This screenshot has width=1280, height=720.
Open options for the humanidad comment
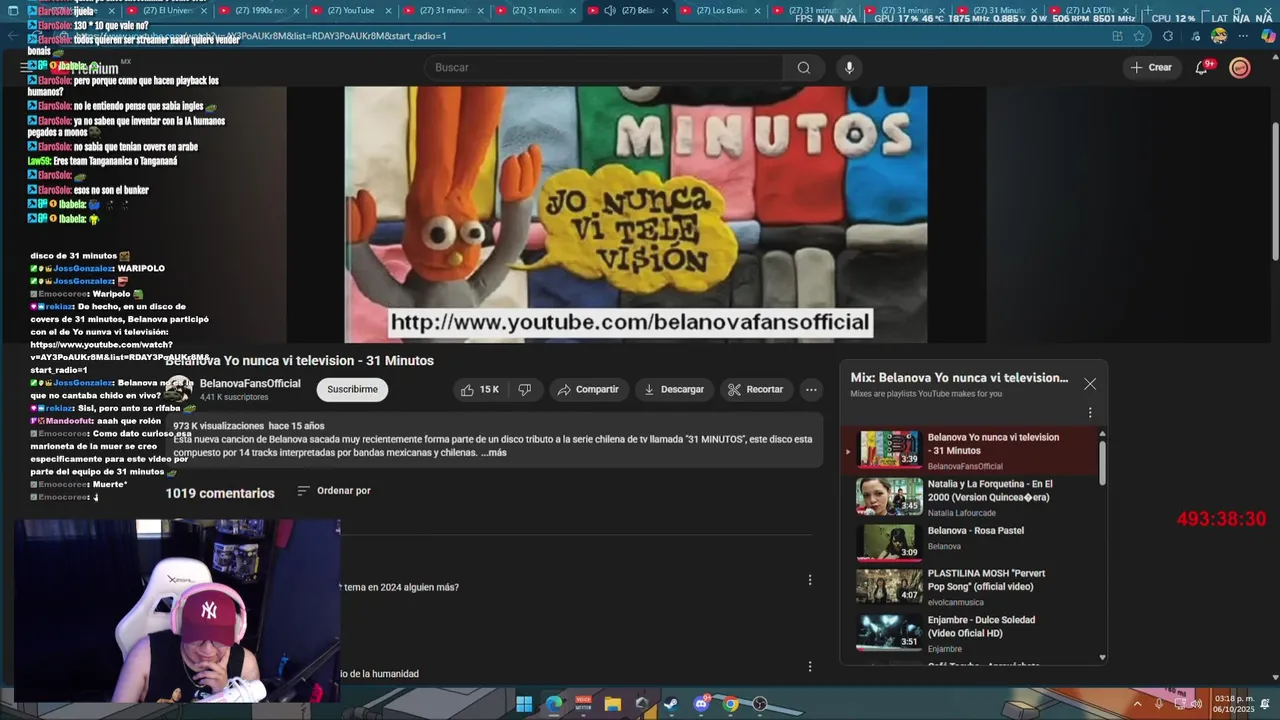[x=810, y=666]
